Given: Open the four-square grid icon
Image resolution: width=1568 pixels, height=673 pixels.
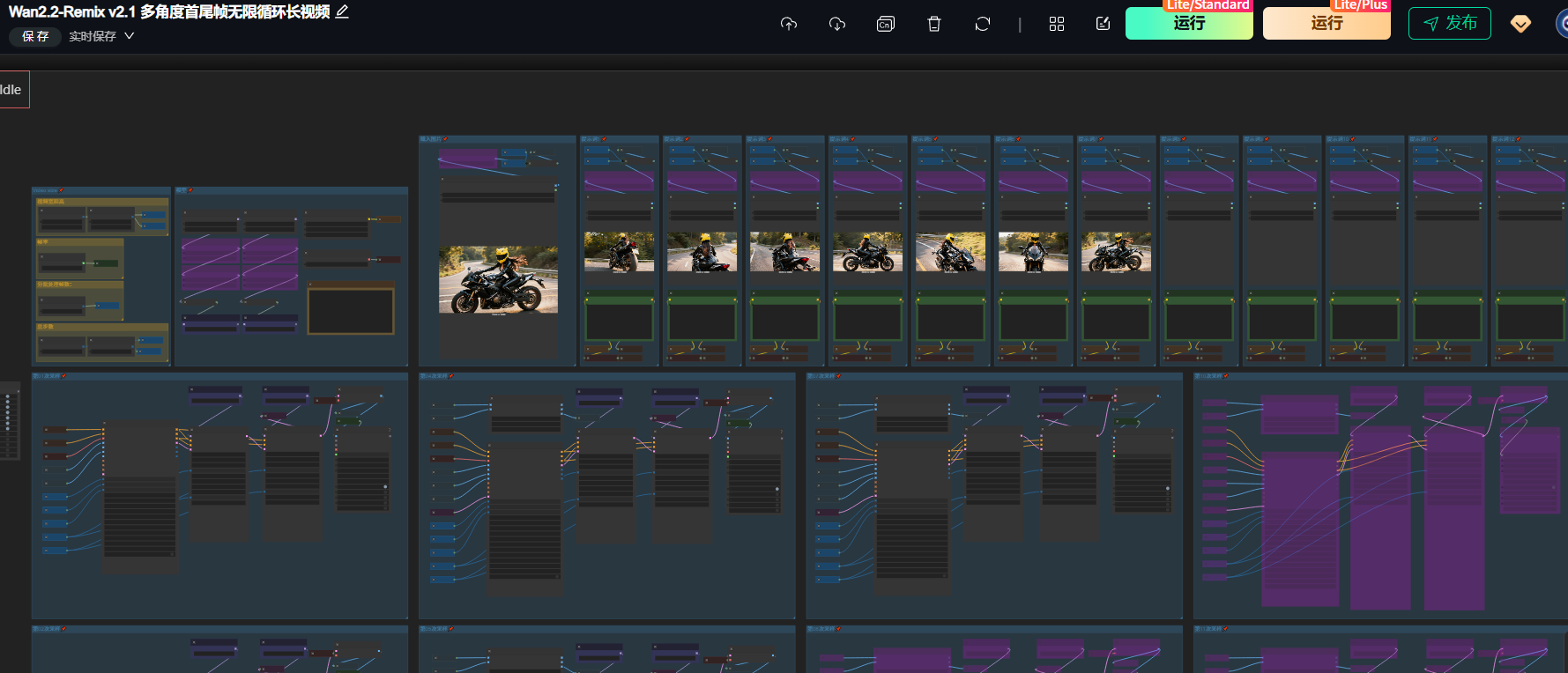Looking at the screenshot, I should coord(1057,24).
